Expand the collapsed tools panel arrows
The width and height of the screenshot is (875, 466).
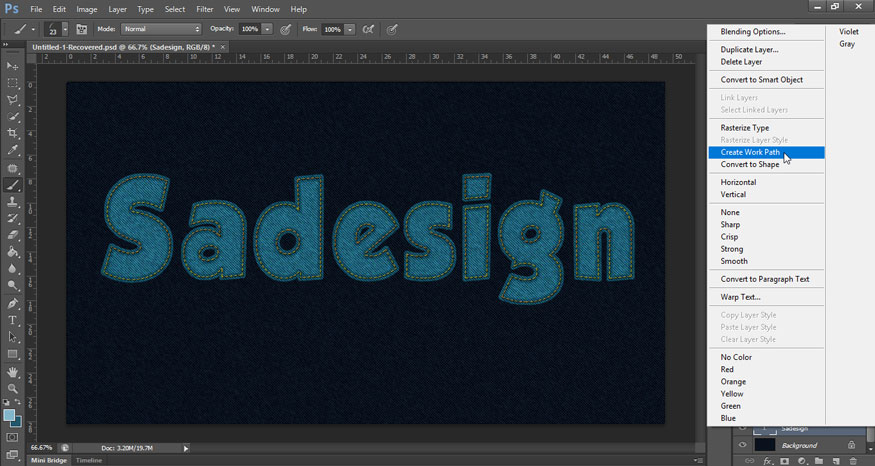point(6,45)
